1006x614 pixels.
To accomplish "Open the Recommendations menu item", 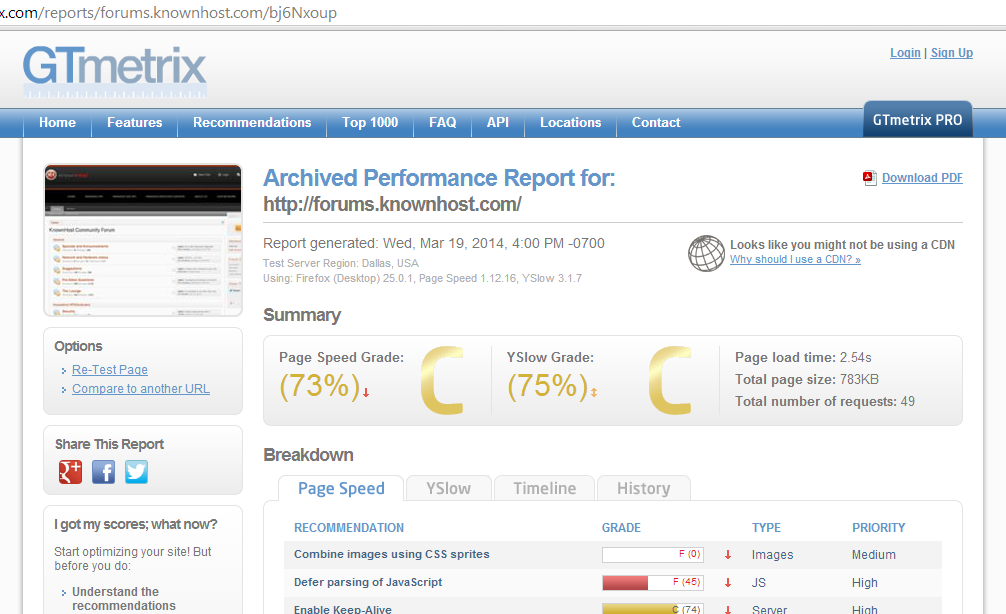I will click(252, 123).
